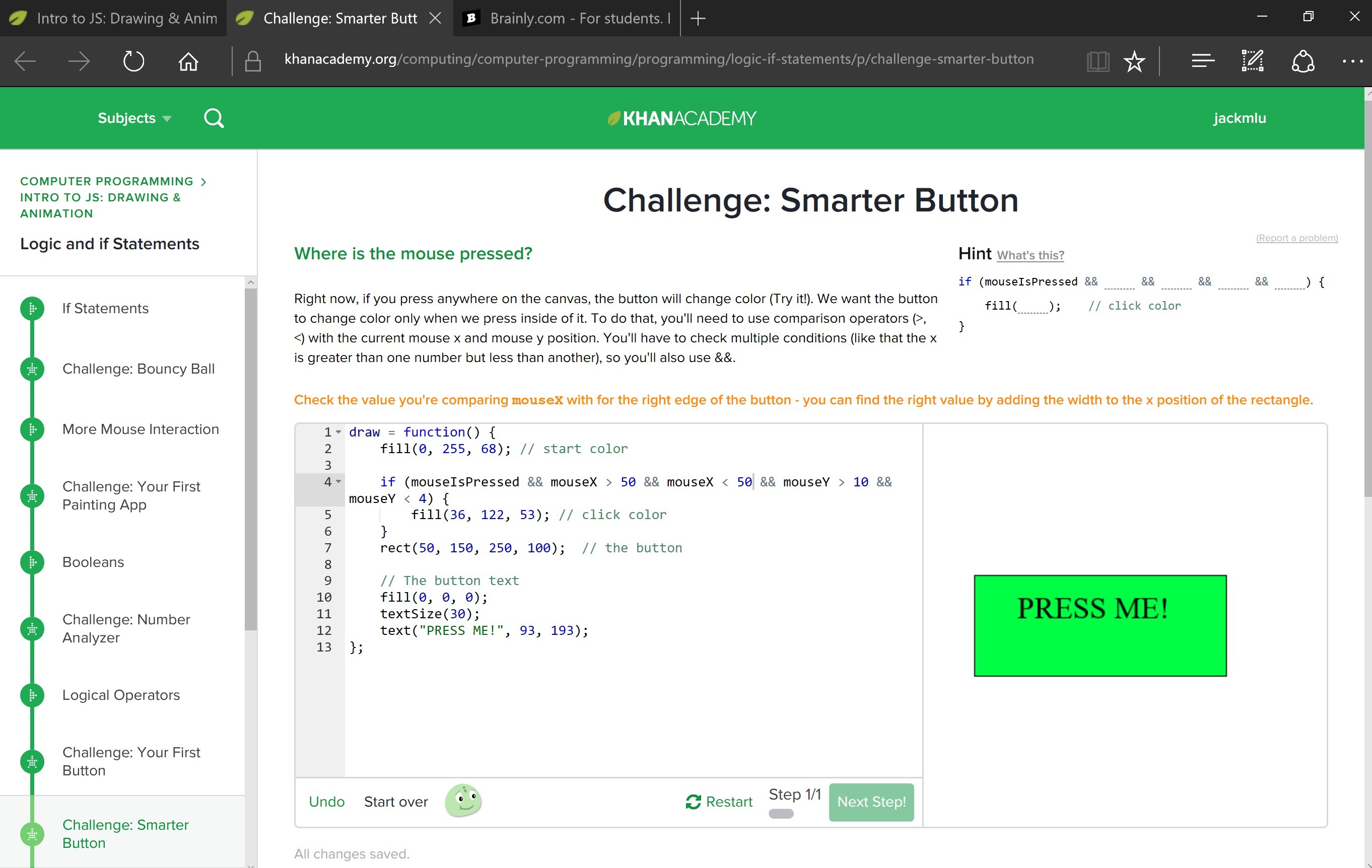Click the Khan Academy search magnifier icon

point(214,118)
